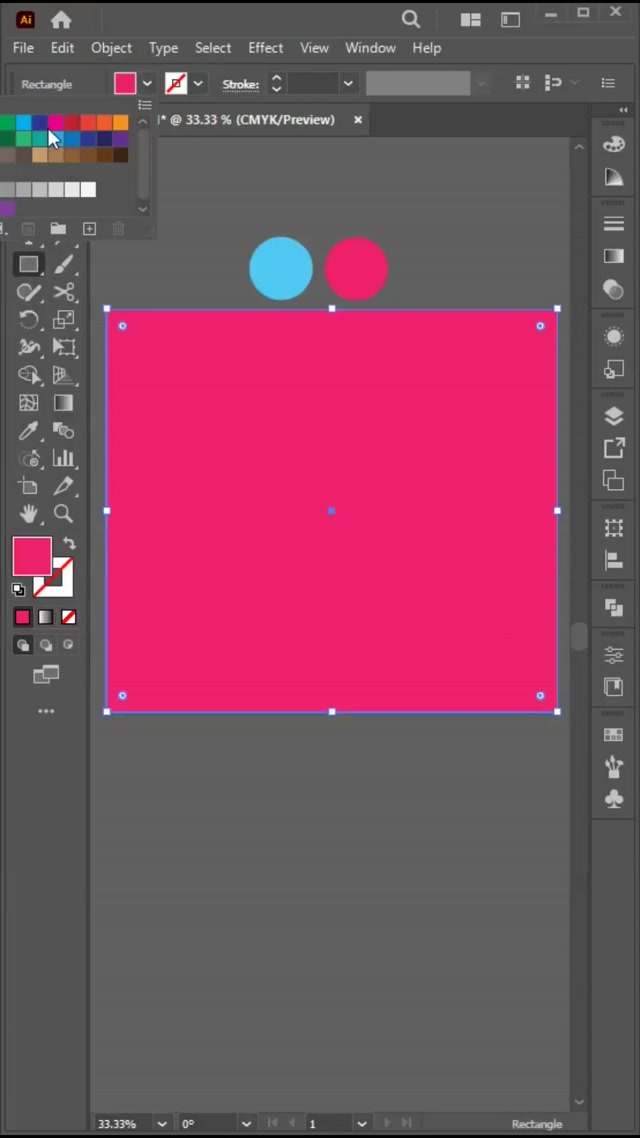Pick the Eyedropper tool
The image size is (640, 1138).
point(28,431)
